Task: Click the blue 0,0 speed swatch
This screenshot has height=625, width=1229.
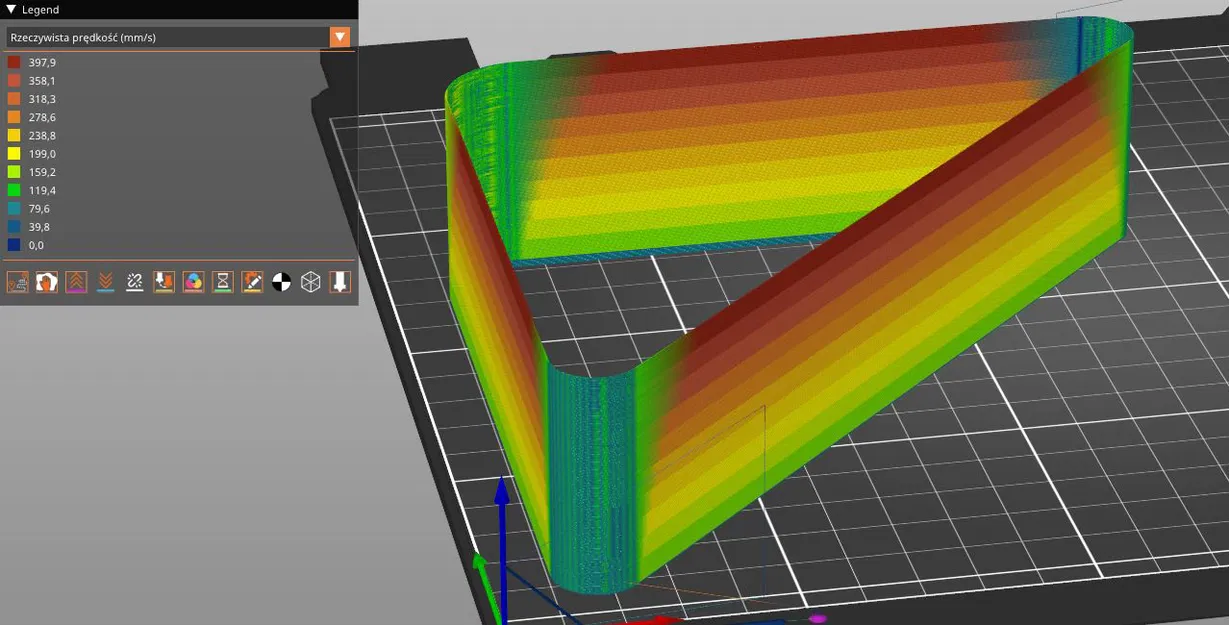Action: point(11,245)
